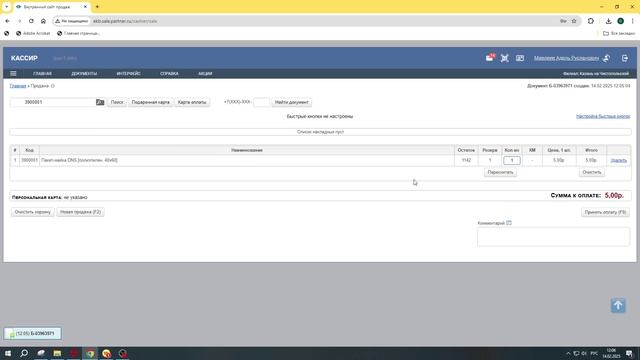Click the switch user icon next to the username
The image size is (640, 360).
607,58
